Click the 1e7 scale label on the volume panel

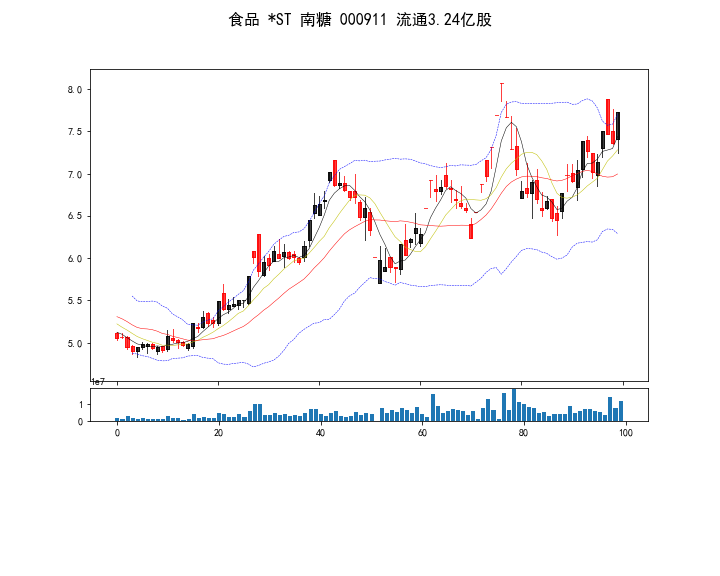coord(98,382)
